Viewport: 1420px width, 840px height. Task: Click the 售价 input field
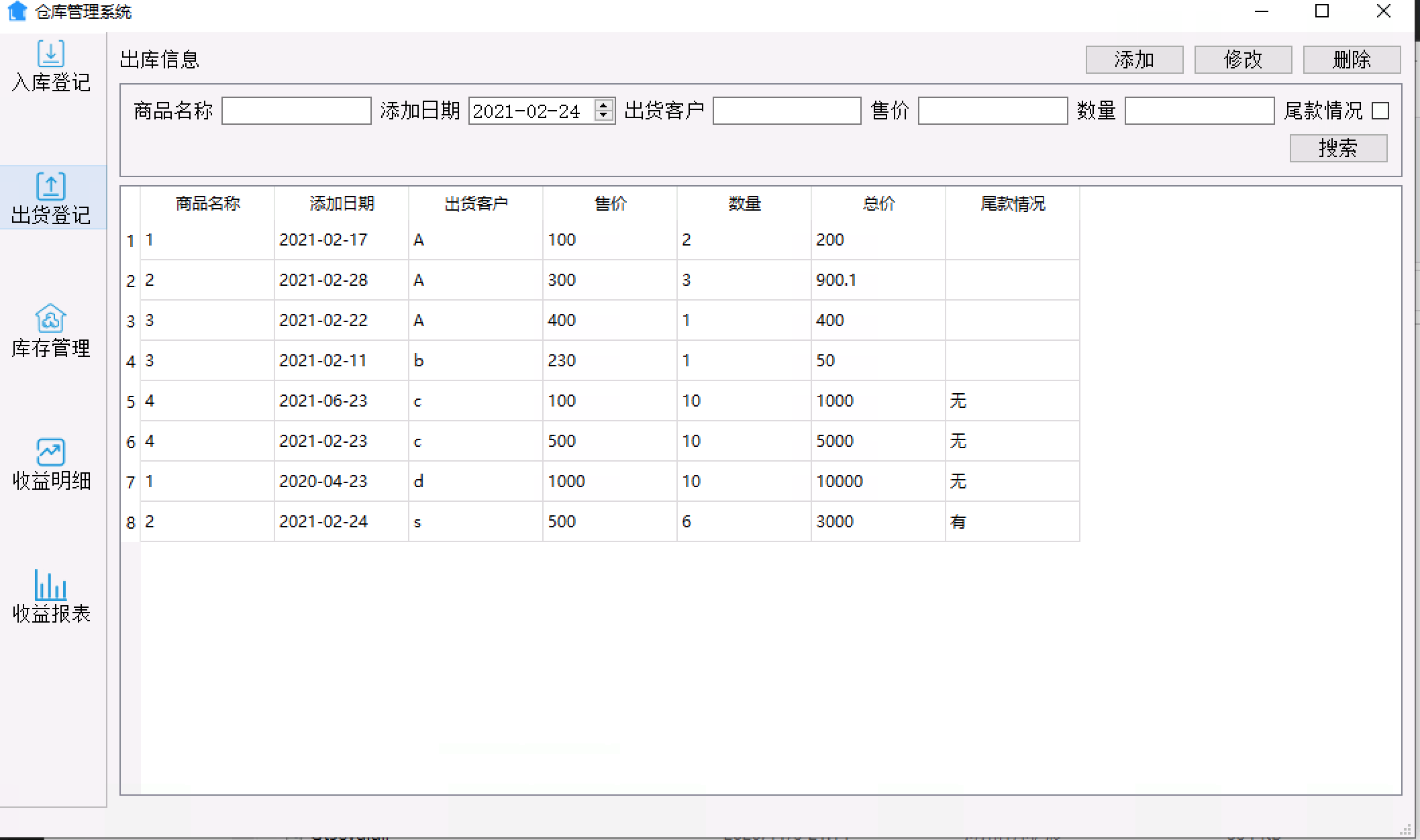click(x=993, y=110)
